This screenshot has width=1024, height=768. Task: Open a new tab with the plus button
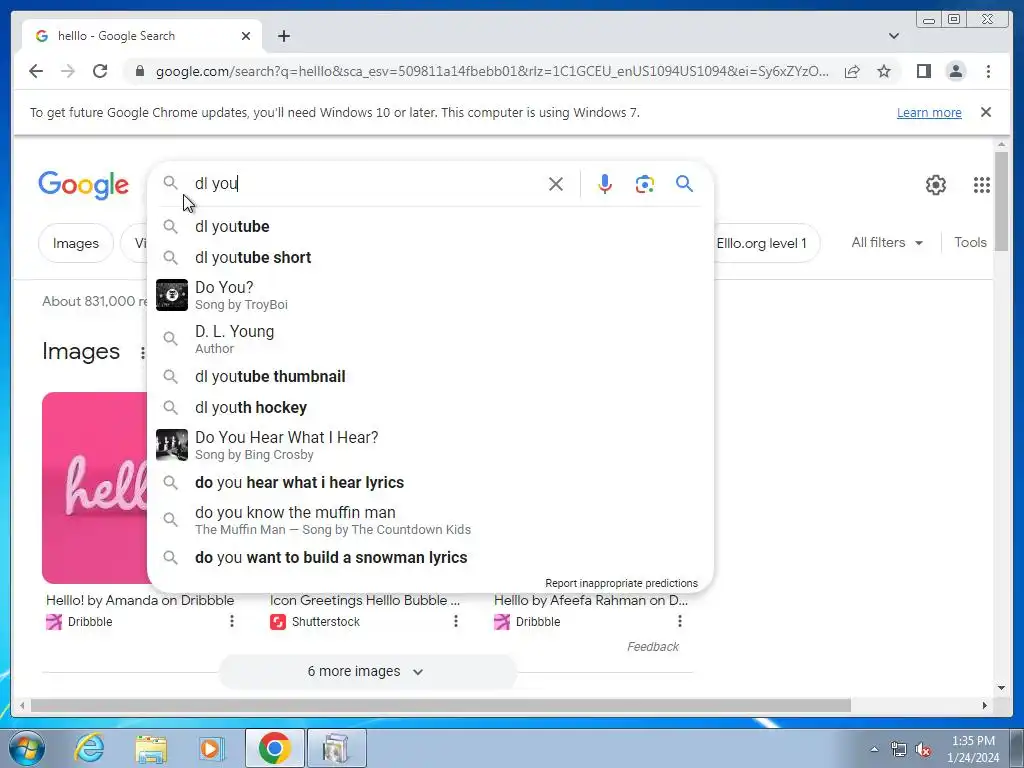click(283, 36)
